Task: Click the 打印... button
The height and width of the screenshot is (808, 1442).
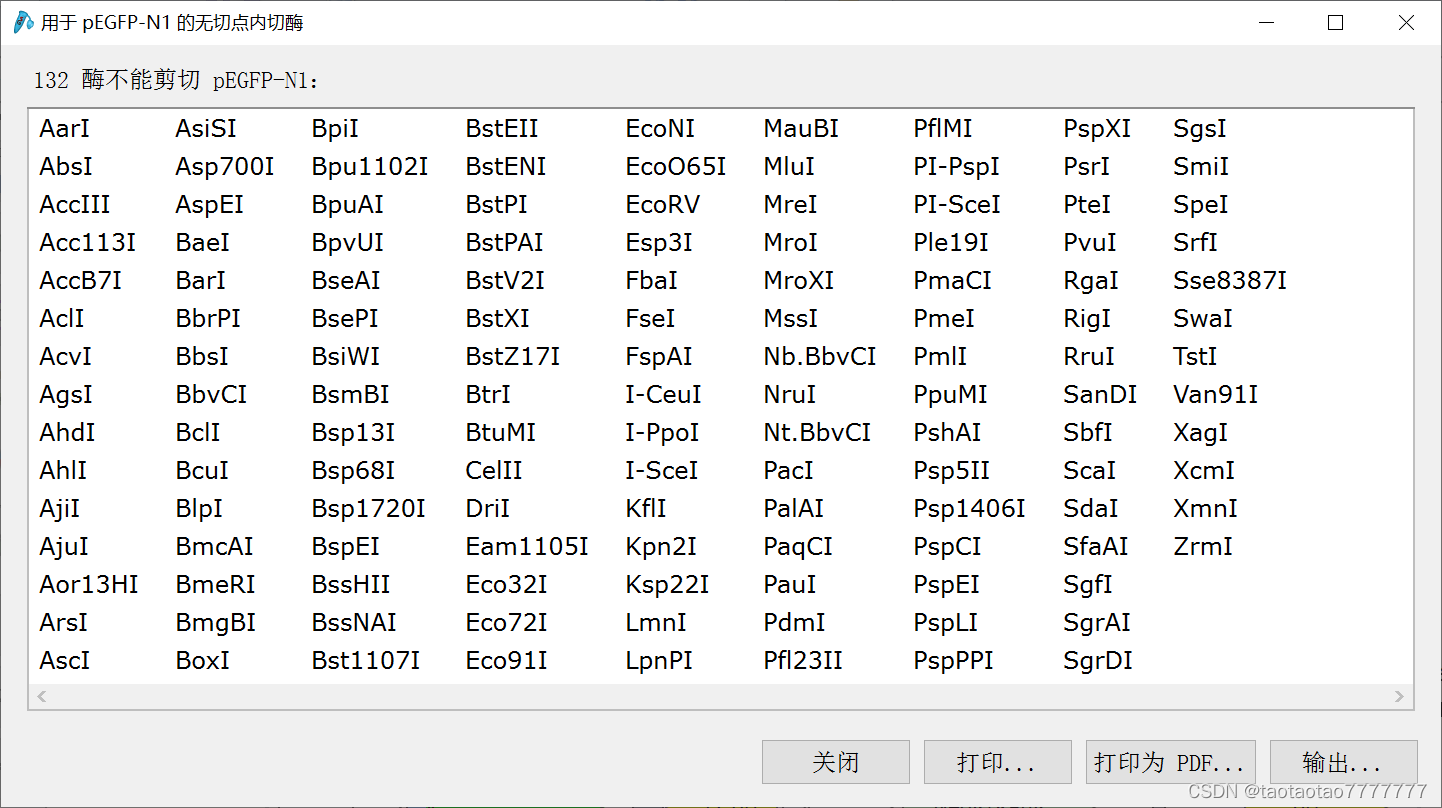Action: pyautogui.click(x=998, y=763)
